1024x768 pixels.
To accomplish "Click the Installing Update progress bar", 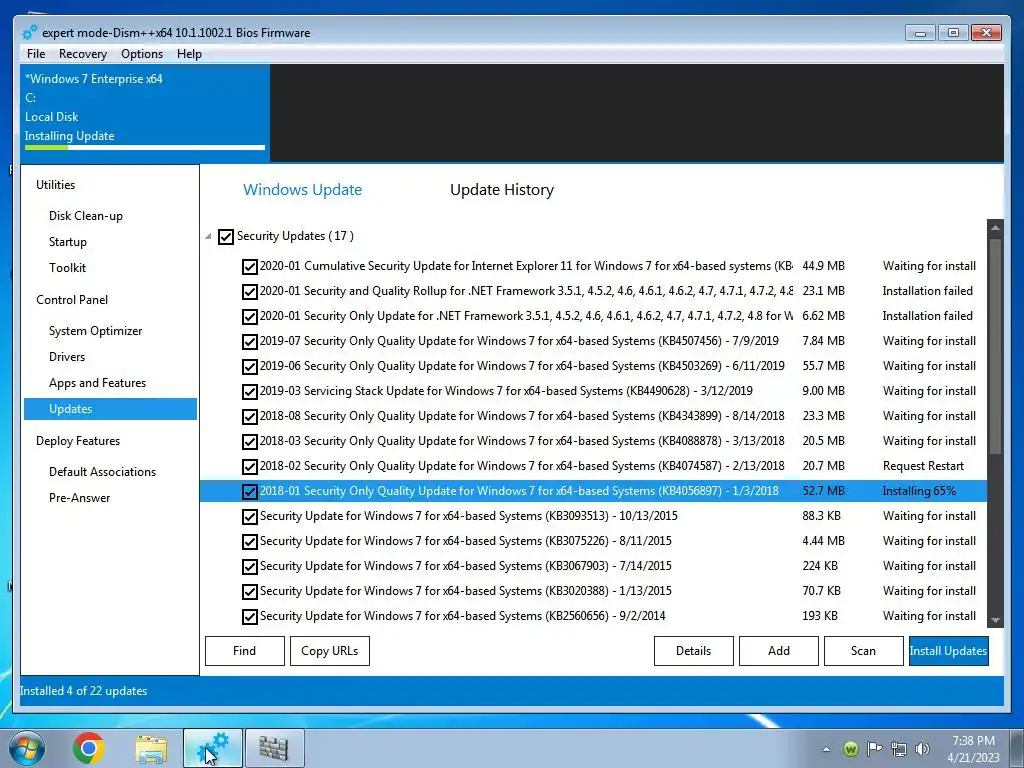I will (144, 148).
